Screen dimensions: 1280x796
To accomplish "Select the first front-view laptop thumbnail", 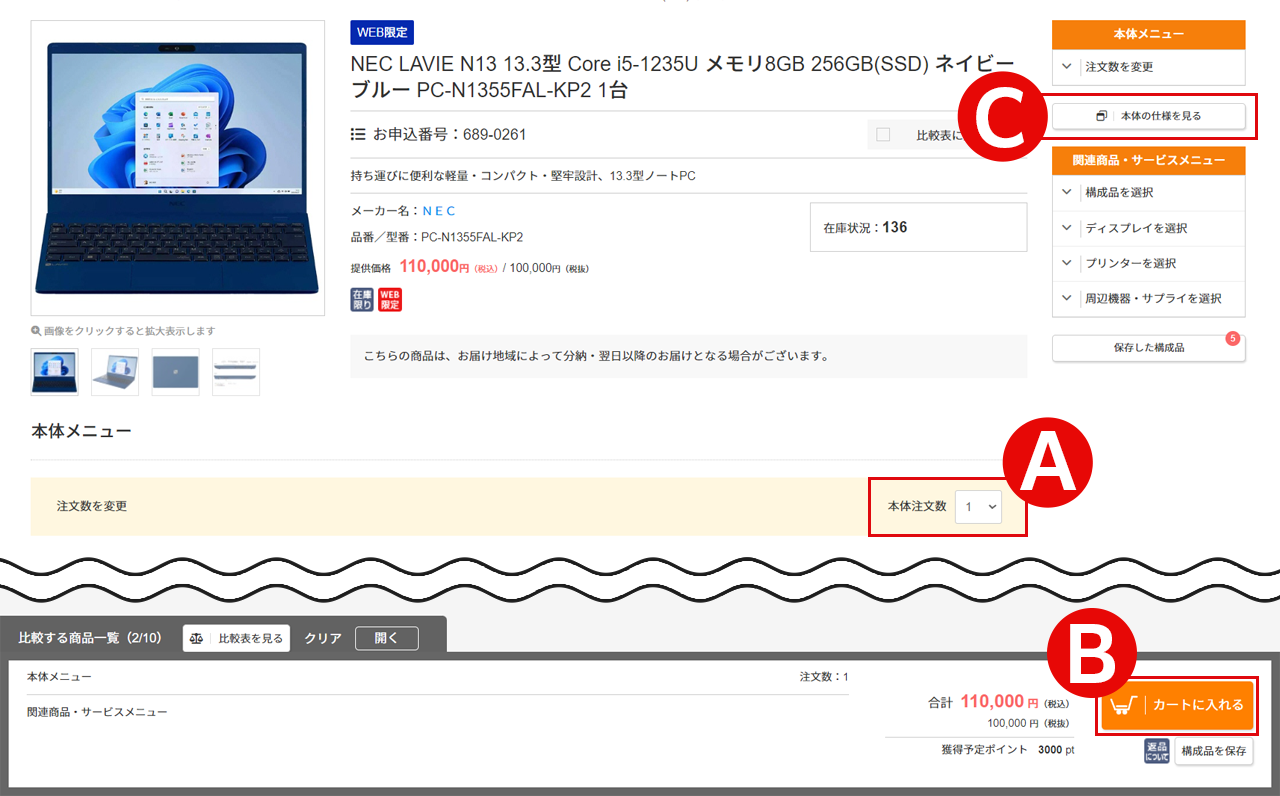I will tap(55, 372).
